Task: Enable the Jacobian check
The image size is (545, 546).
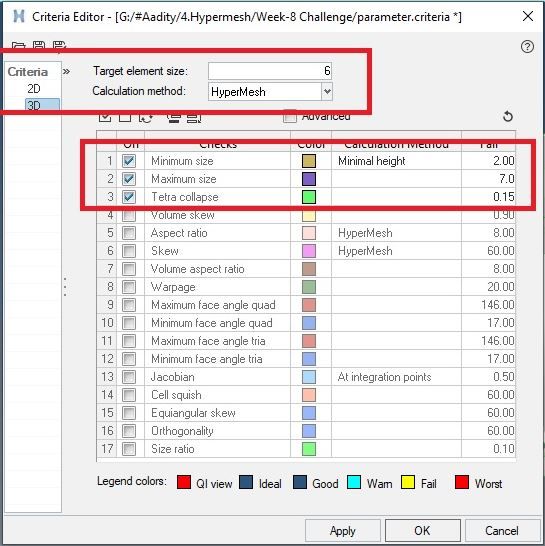Action: (x=129, y=377)
